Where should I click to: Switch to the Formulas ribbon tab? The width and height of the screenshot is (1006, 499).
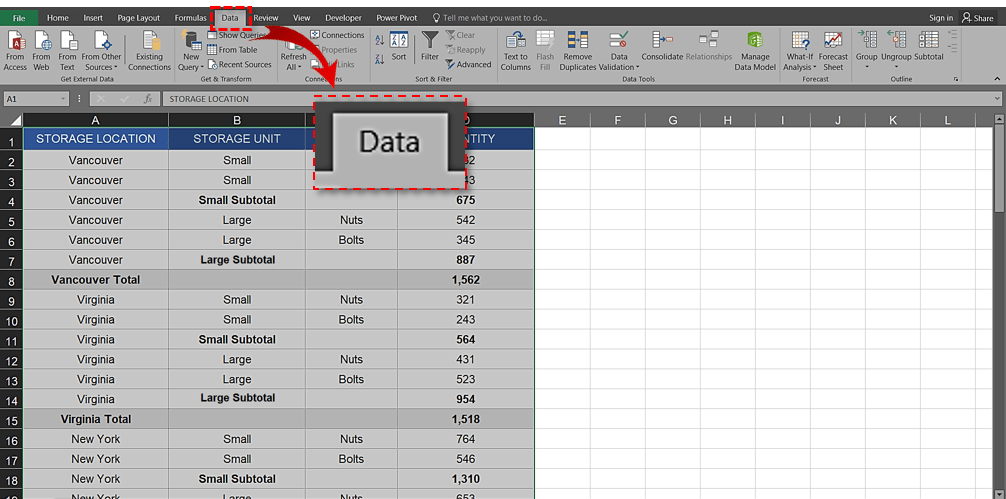pyautogui.click(x=190, y=18)
